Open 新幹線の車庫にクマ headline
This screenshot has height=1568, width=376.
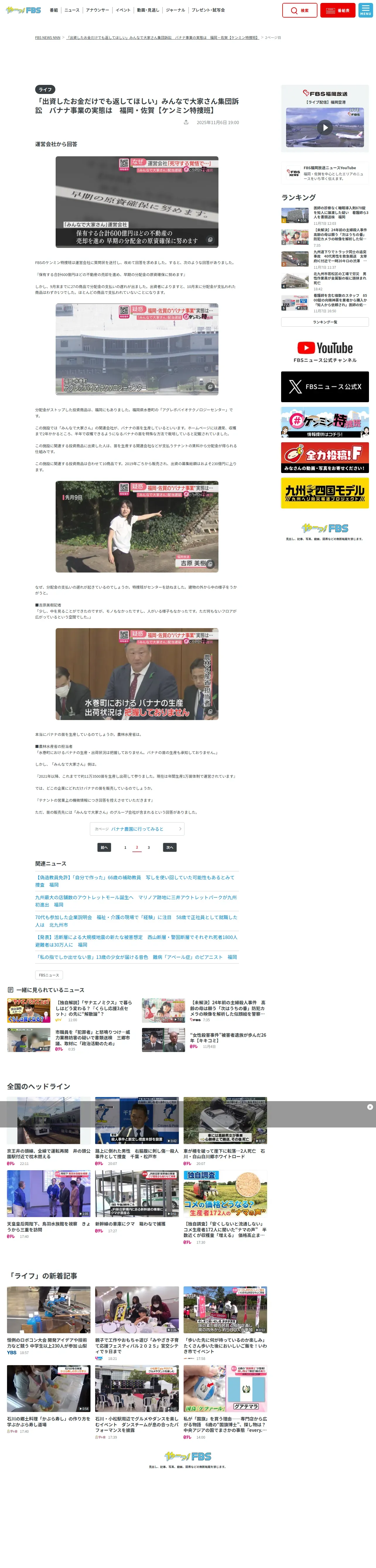(x=130, y=1224)
